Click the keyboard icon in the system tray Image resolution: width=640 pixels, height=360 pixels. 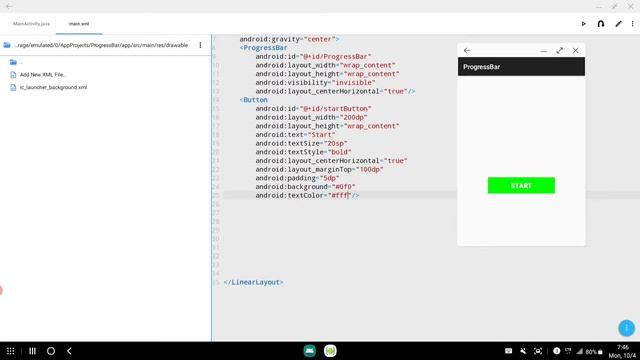pos(509,351)
